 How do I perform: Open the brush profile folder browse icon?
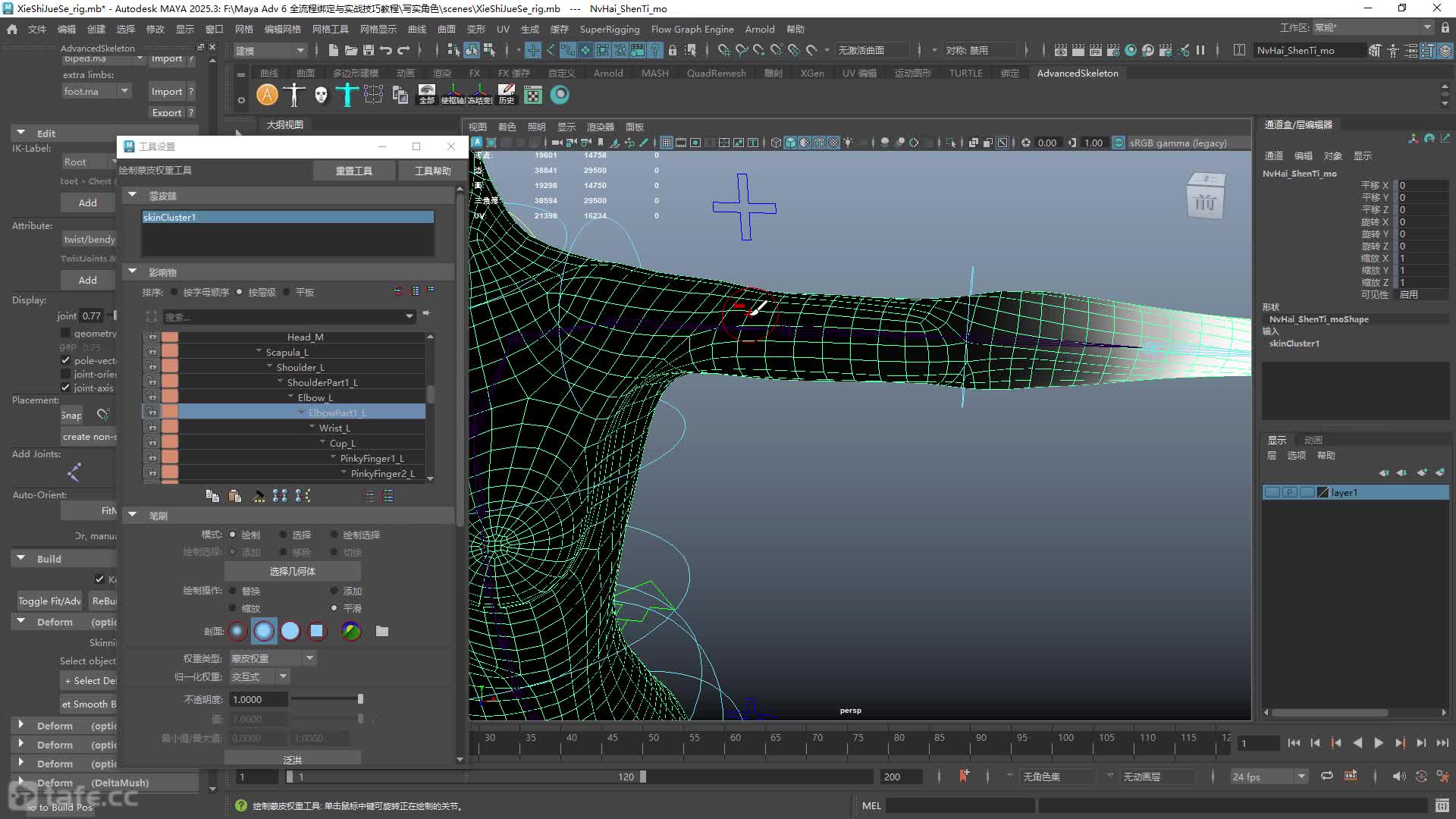click(382, 631)
